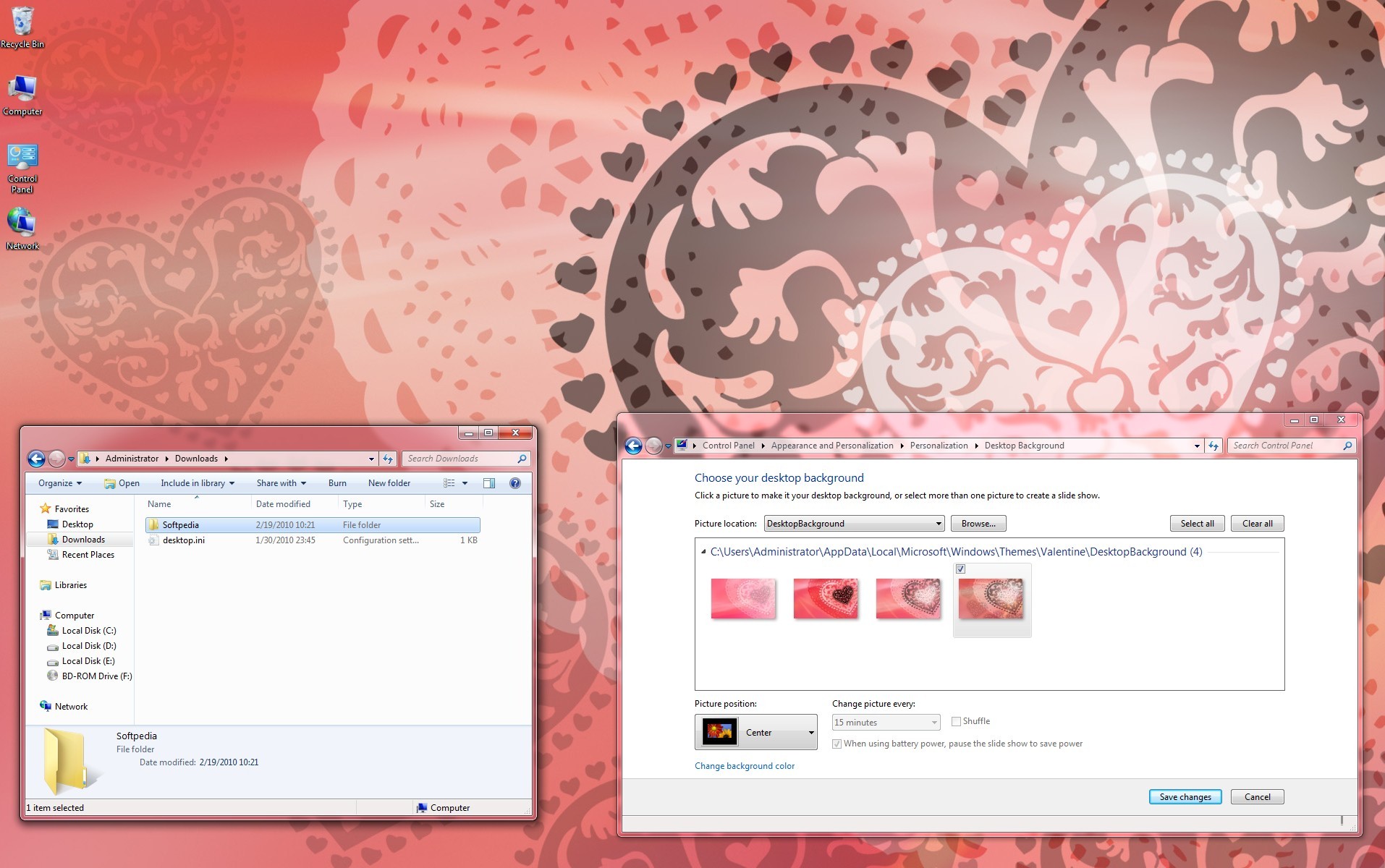
Task: Go forward in the Downloads Explorer window
Action: (56, 459)
